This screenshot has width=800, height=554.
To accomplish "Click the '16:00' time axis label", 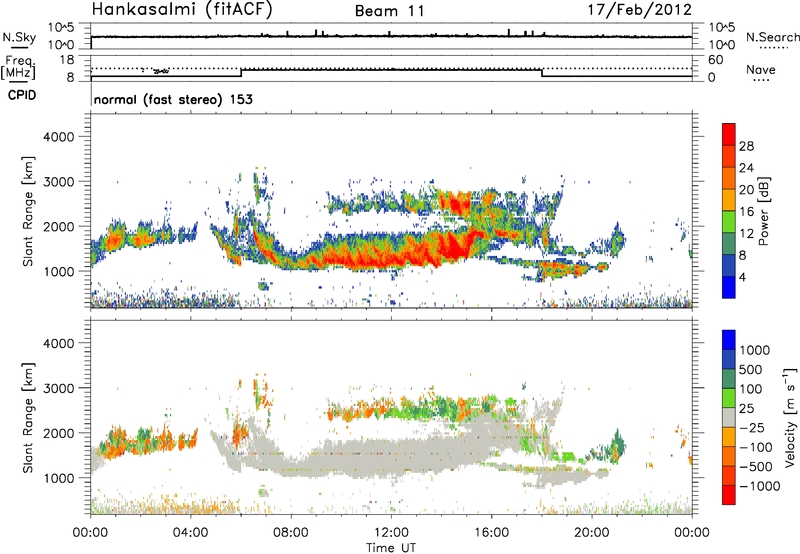I will tap(491, 533).
